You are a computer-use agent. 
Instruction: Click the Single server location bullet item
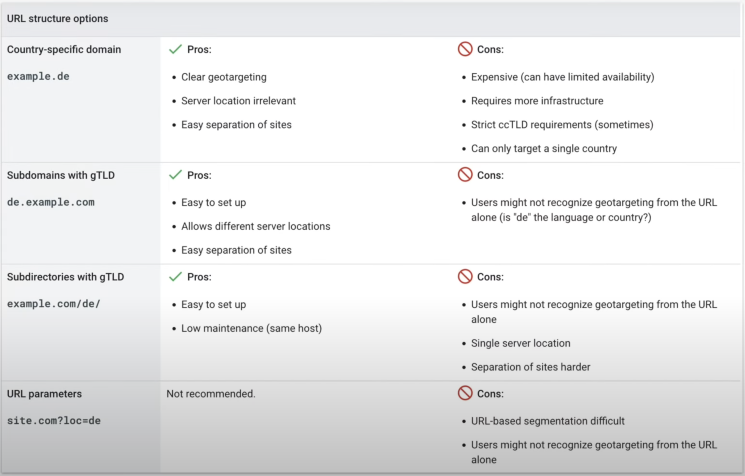point(521,343)
